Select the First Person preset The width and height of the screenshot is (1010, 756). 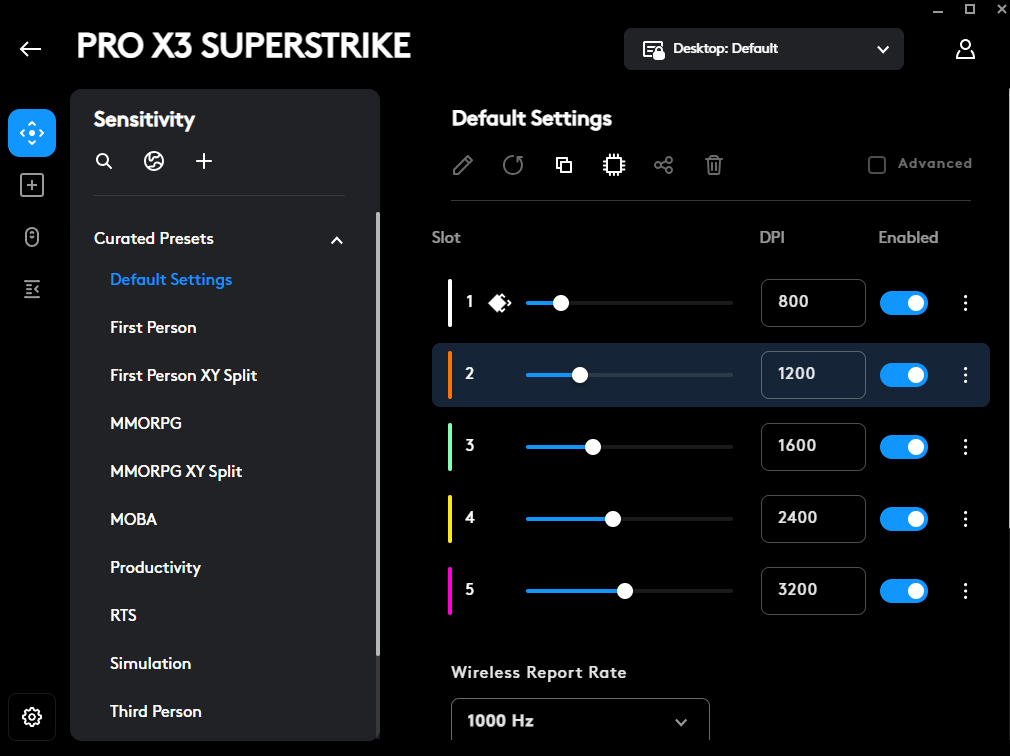(x=153, y=328)
